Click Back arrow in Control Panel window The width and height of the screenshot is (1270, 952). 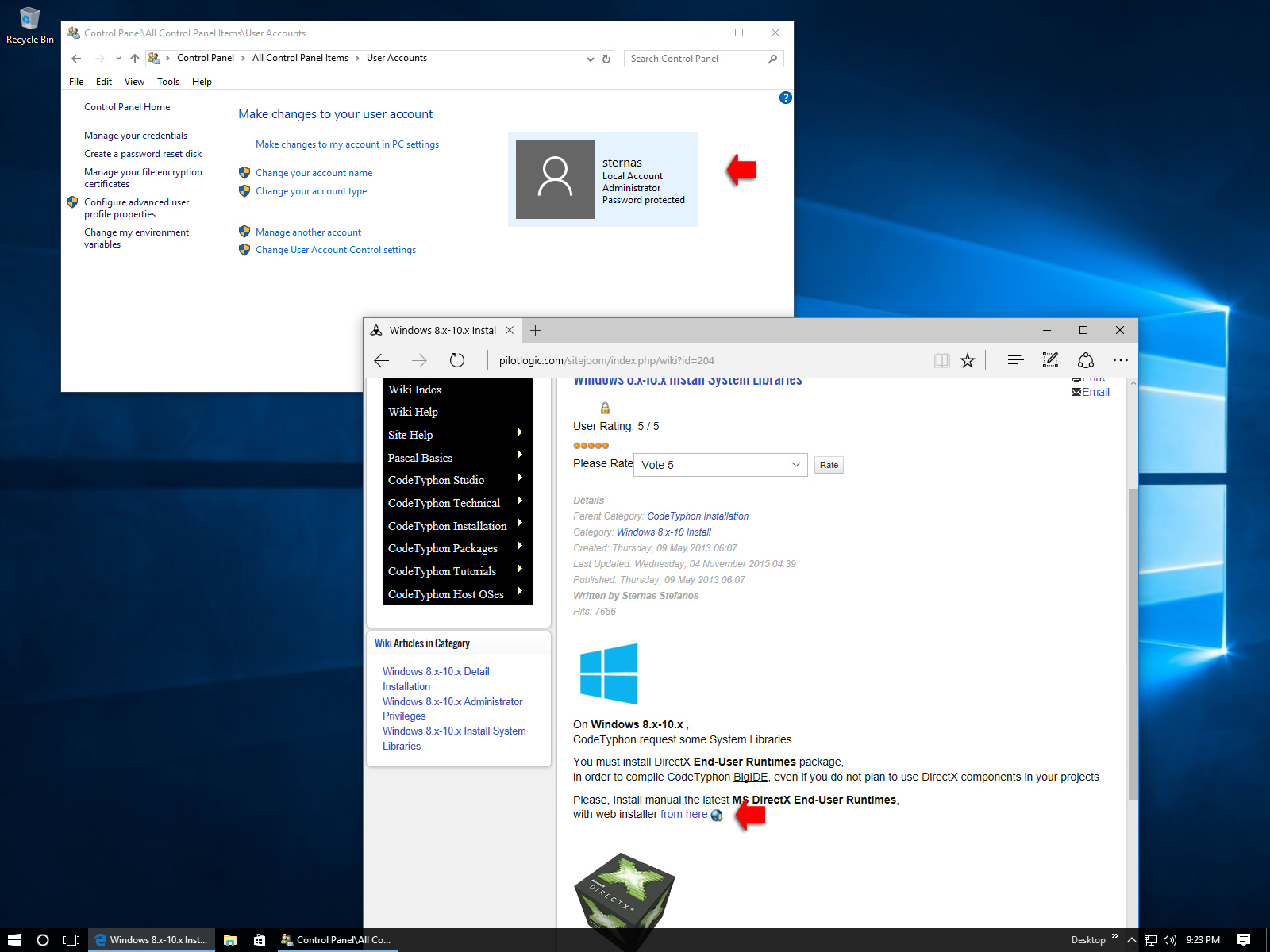point(76,59)
